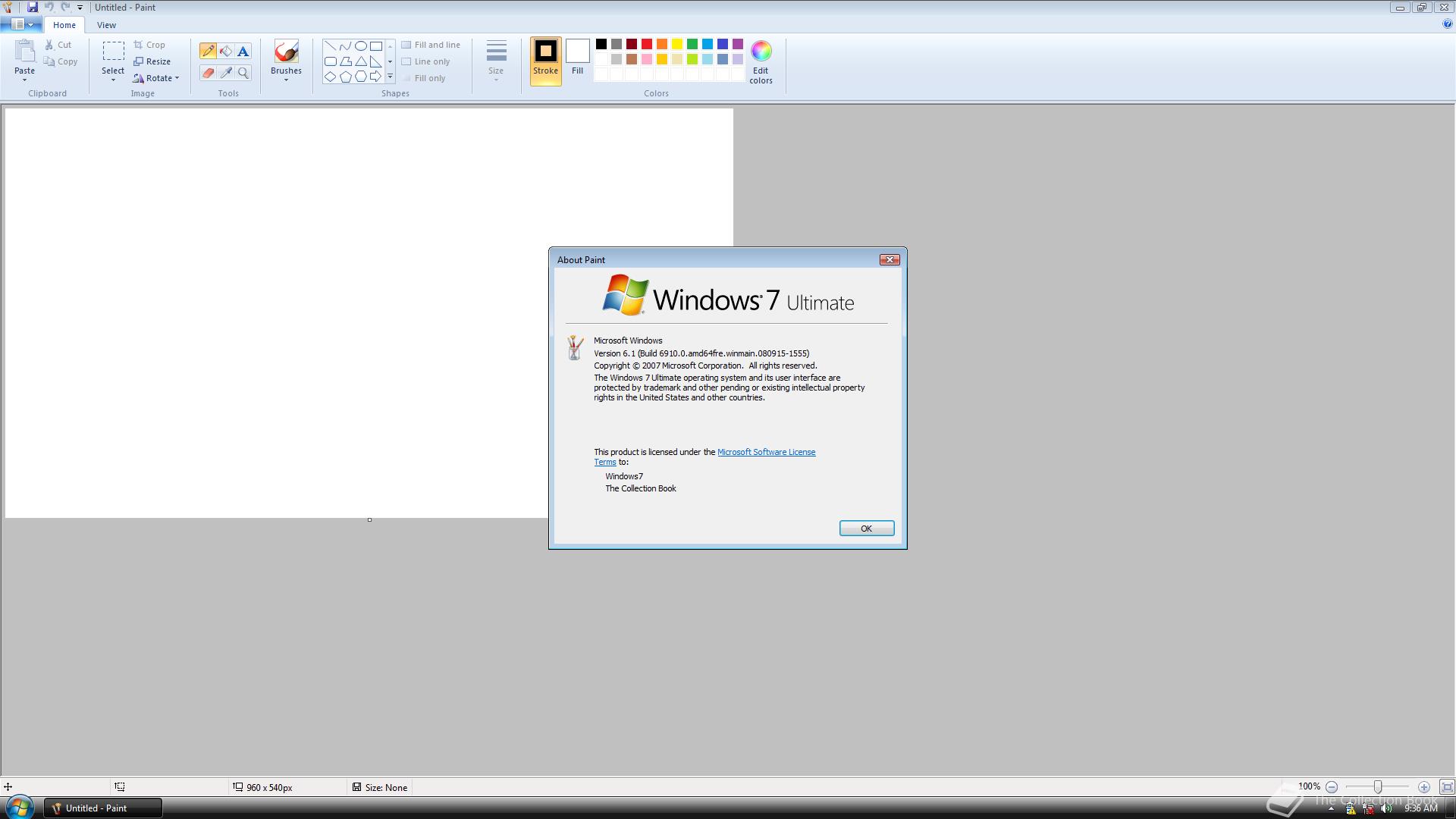Choose the yellow color swatch

677,44
